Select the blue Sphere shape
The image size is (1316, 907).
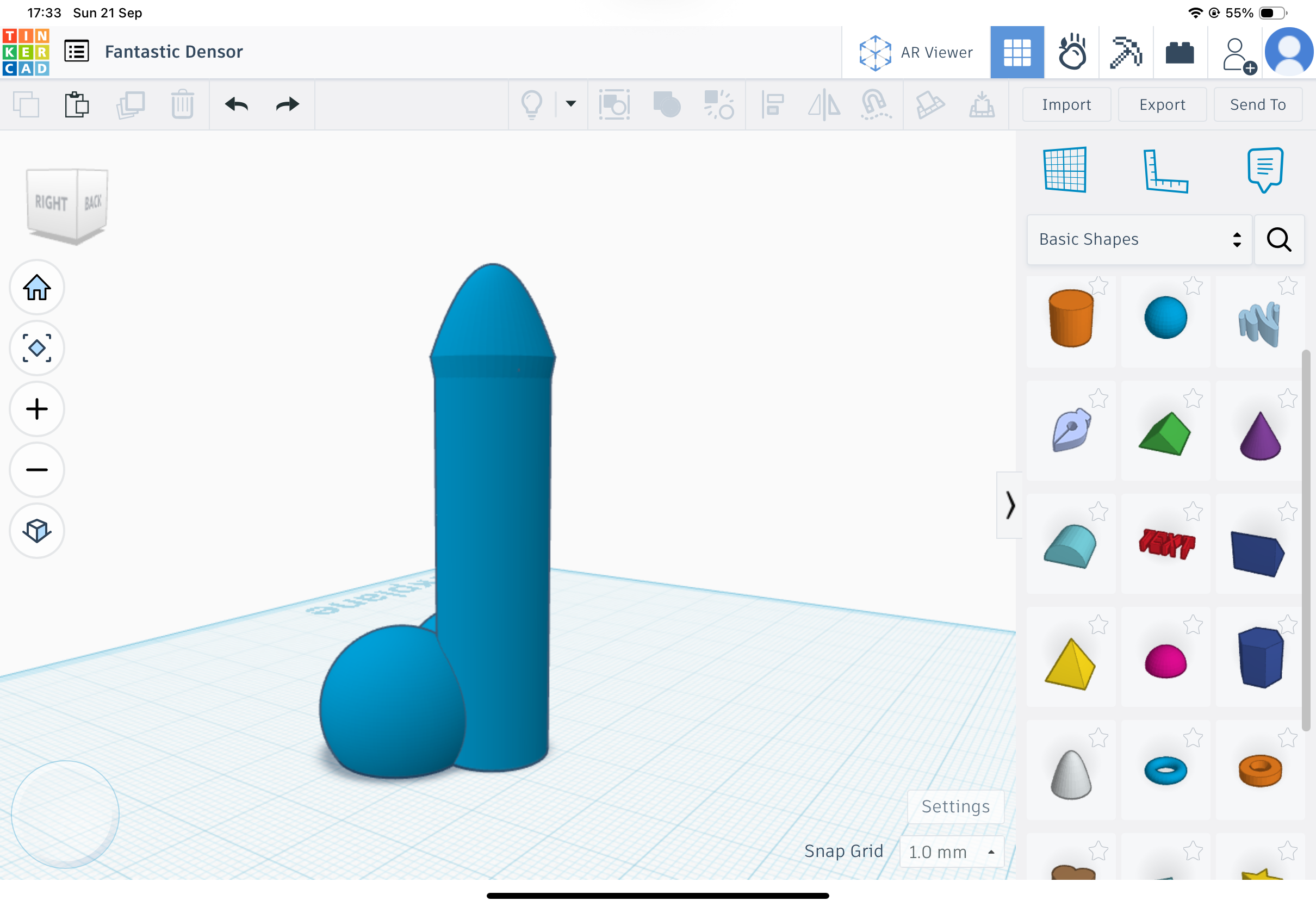click(x=1165, y=318)
